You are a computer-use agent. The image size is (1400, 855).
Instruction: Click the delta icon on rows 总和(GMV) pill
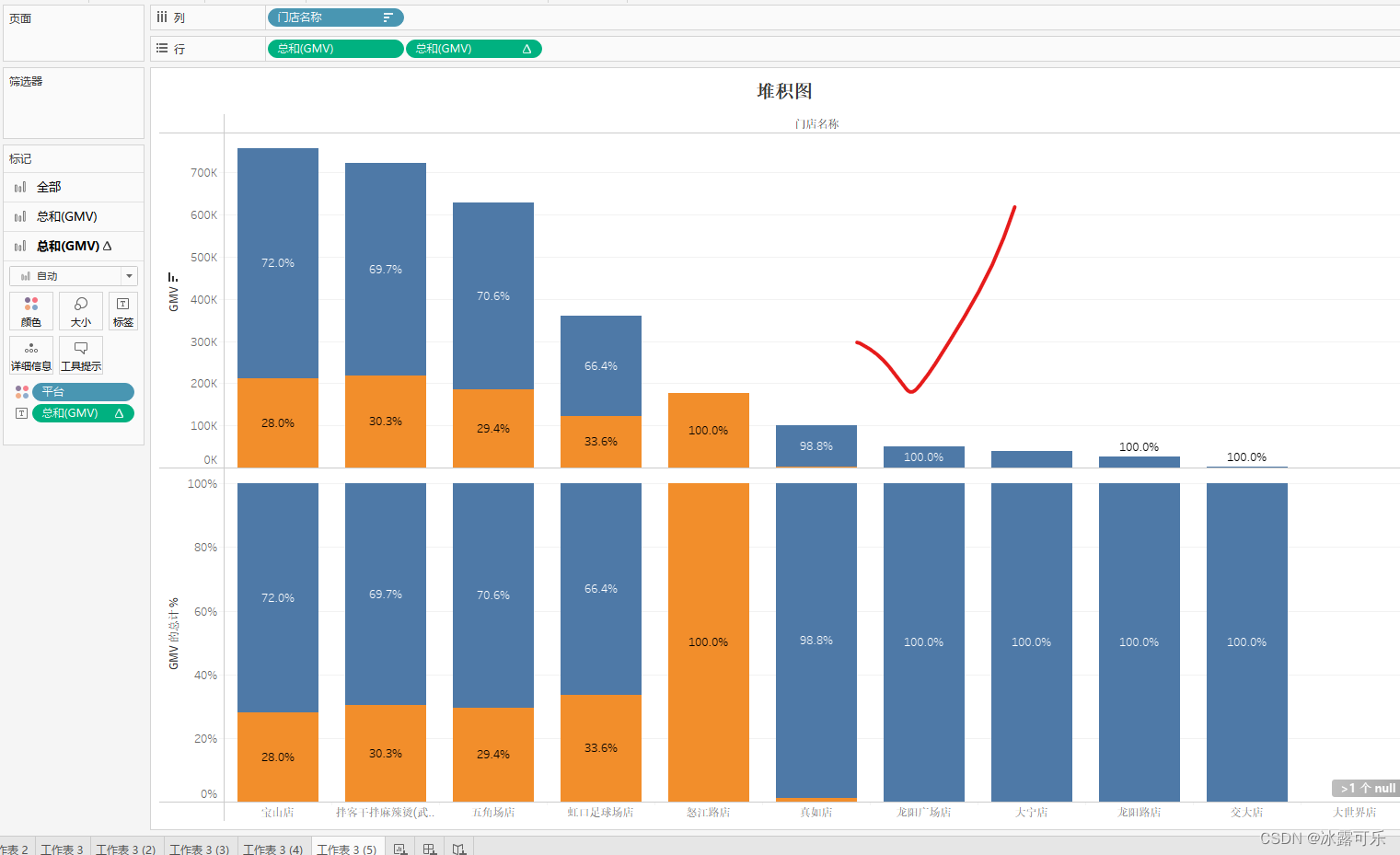[x=526, y=49]
